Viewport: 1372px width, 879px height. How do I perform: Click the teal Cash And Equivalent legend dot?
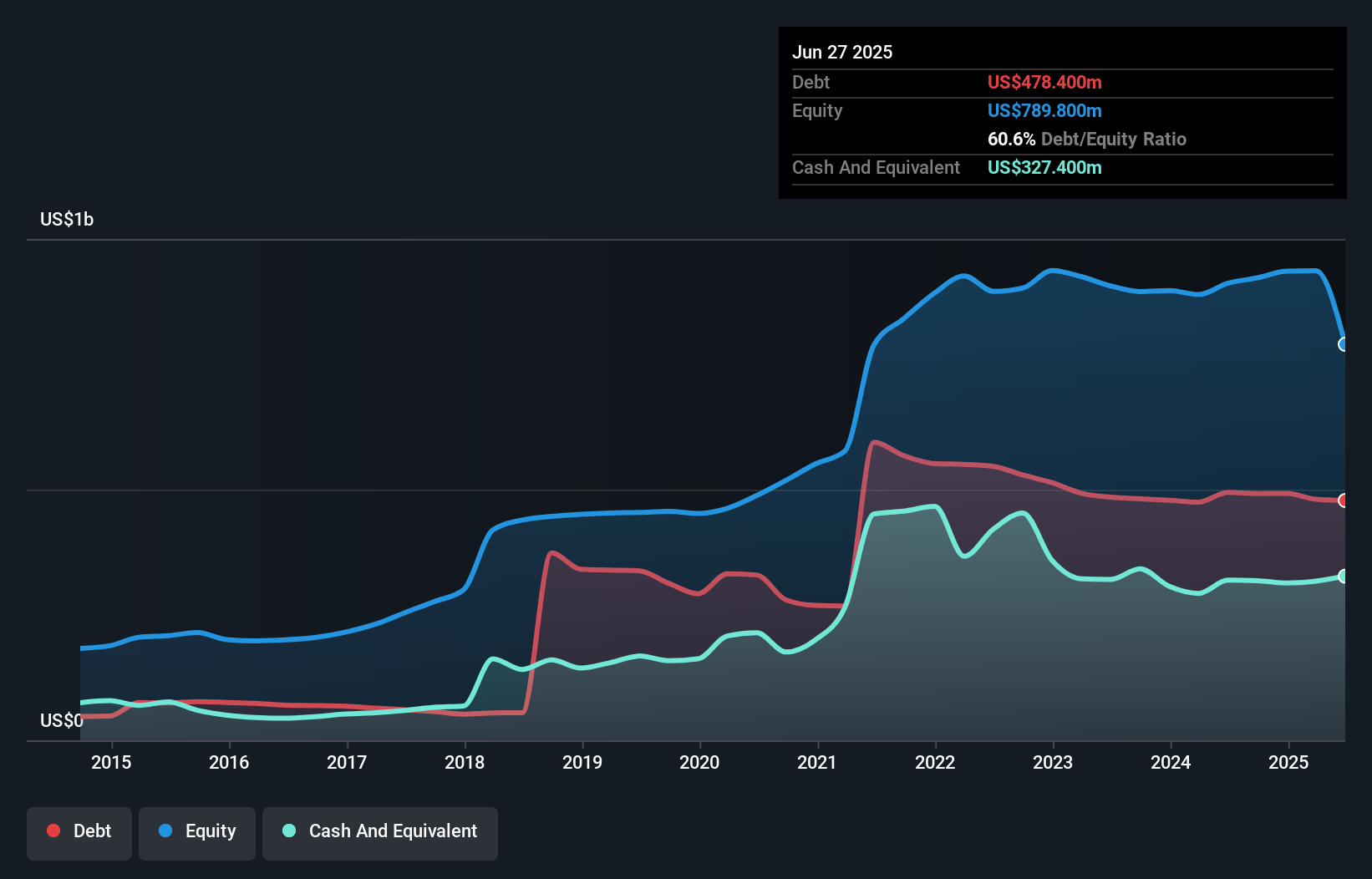pos(289,831)
